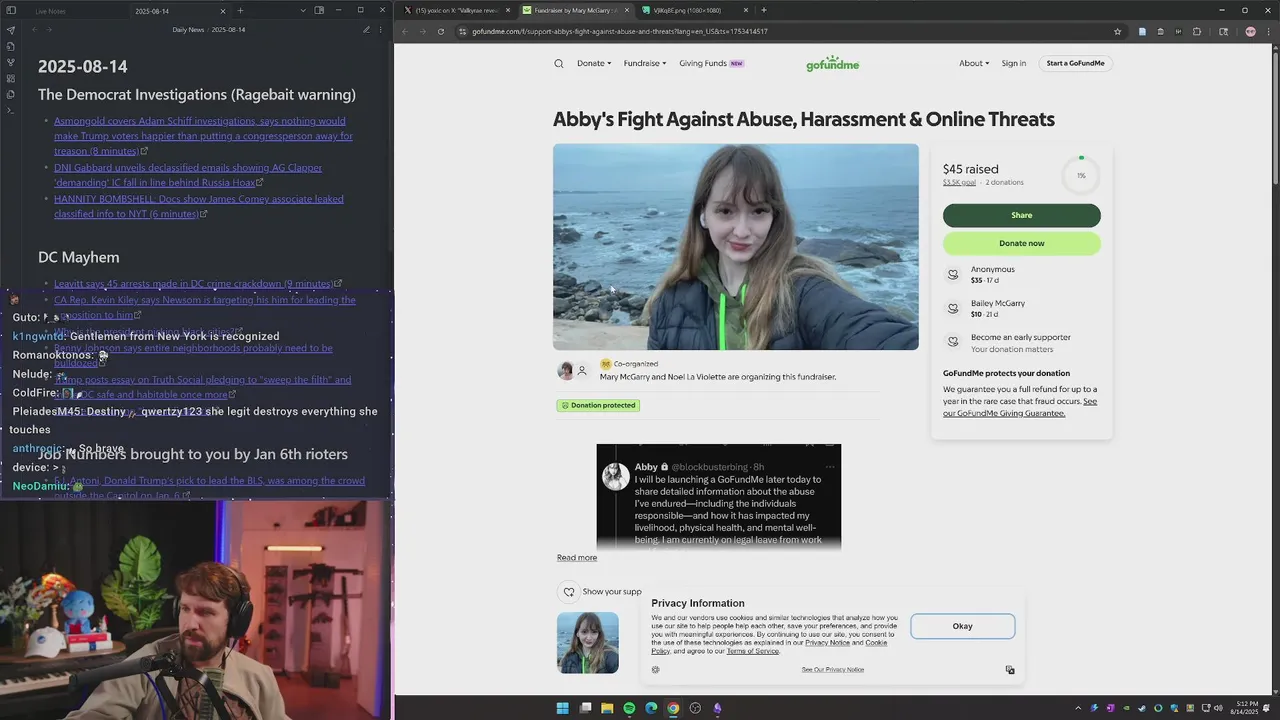Select the Bailey McGarry $10 donation entry
Image resolution: width=1280 pixels, height=720 pixels.
point(1022,308)
